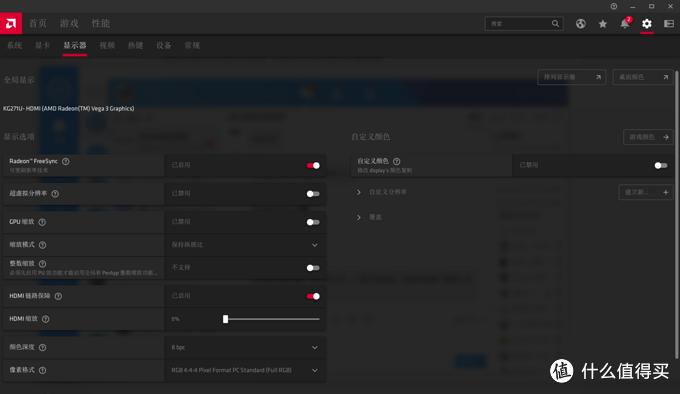
Task: Click help icon beside 像素格式
Action: point(42,370)
